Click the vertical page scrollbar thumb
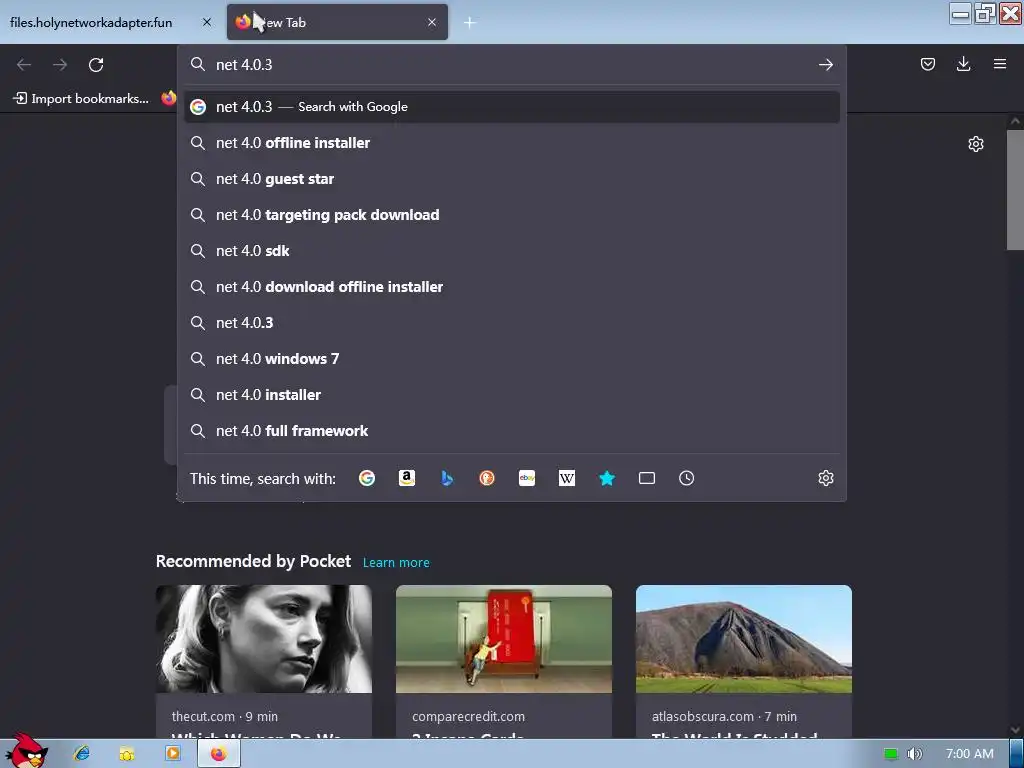 pyautogui.click(x=1015, y=190)
